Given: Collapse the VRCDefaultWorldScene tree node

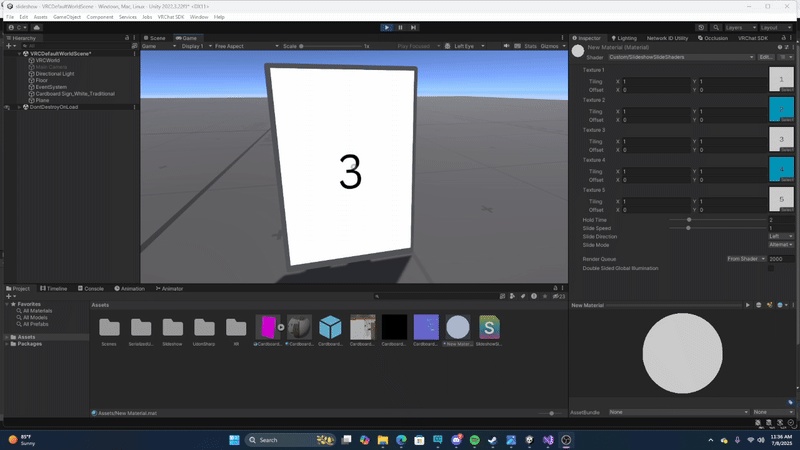Looking at the screenshot, I should click(x=19, y=54).
